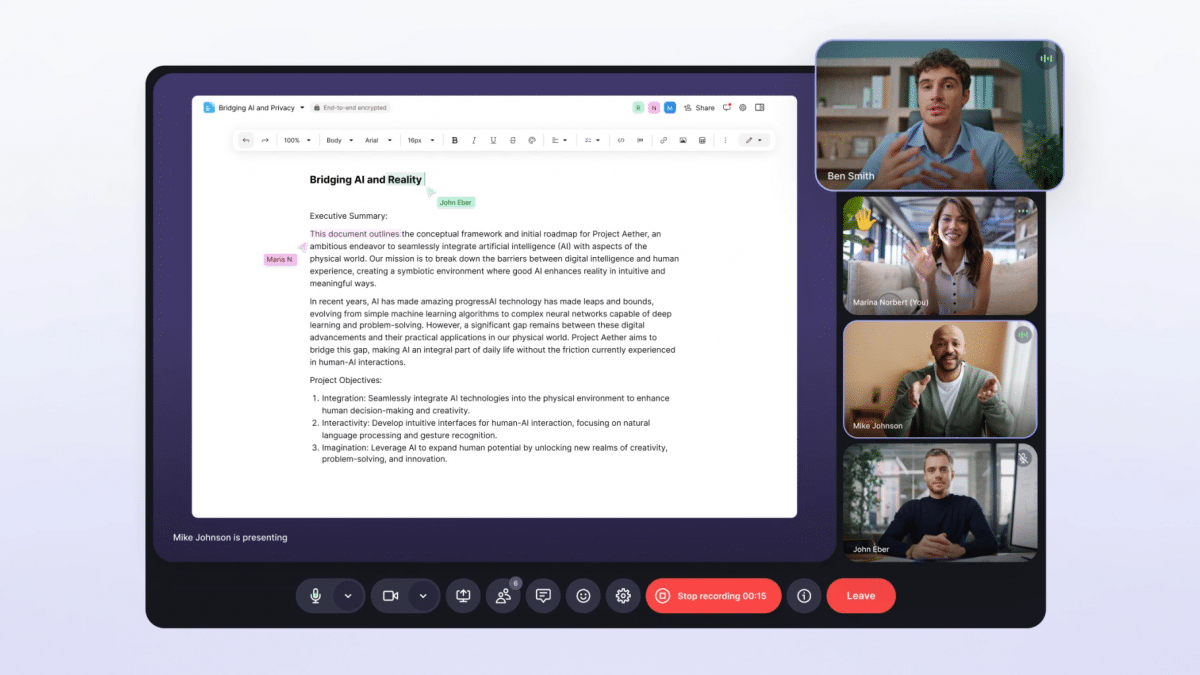Select Marina Norbert's video tile
The height and width of the screenshot is (675, 1200).
tap(940, 256)
